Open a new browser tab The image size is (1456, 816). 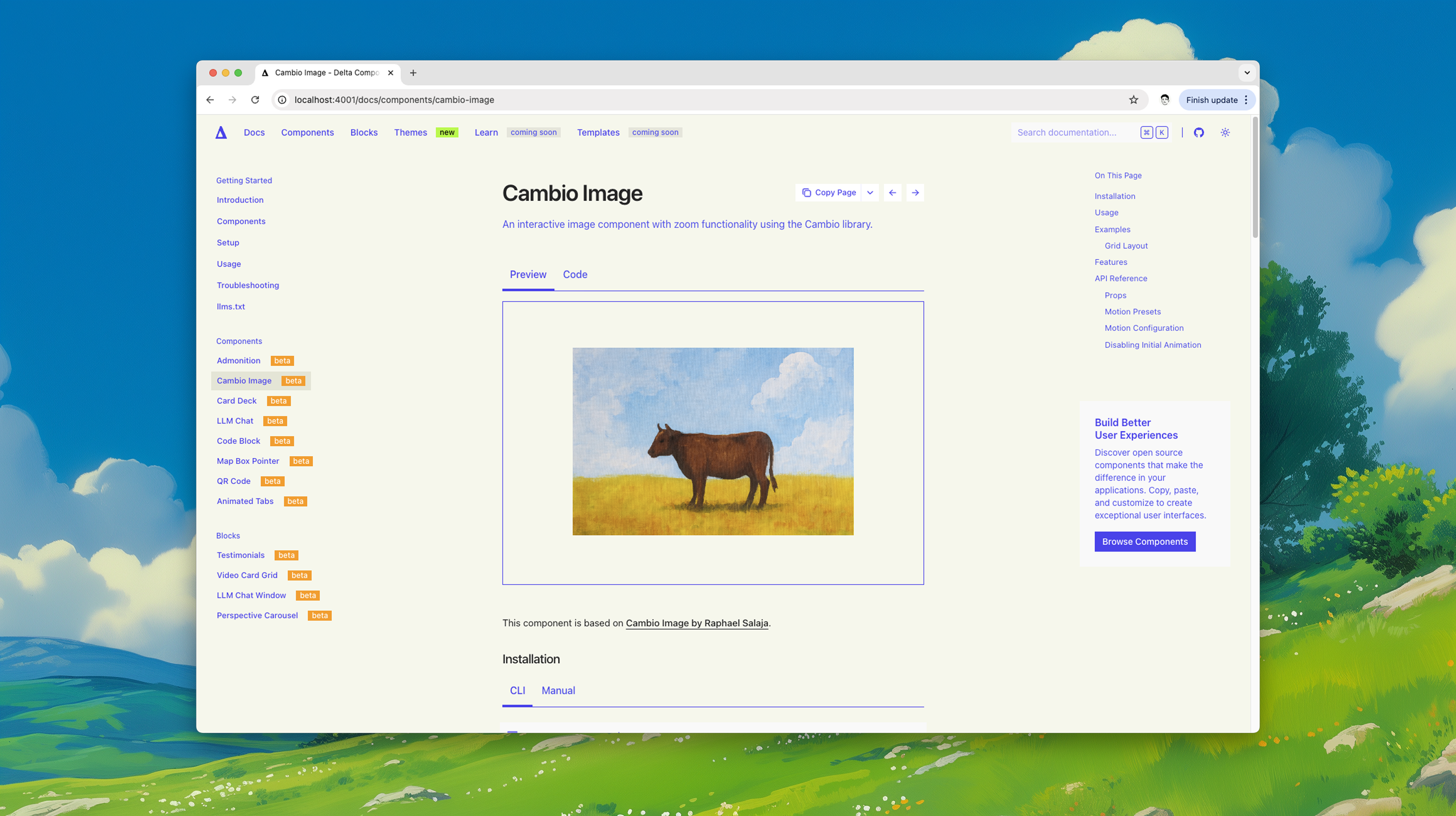413,73
